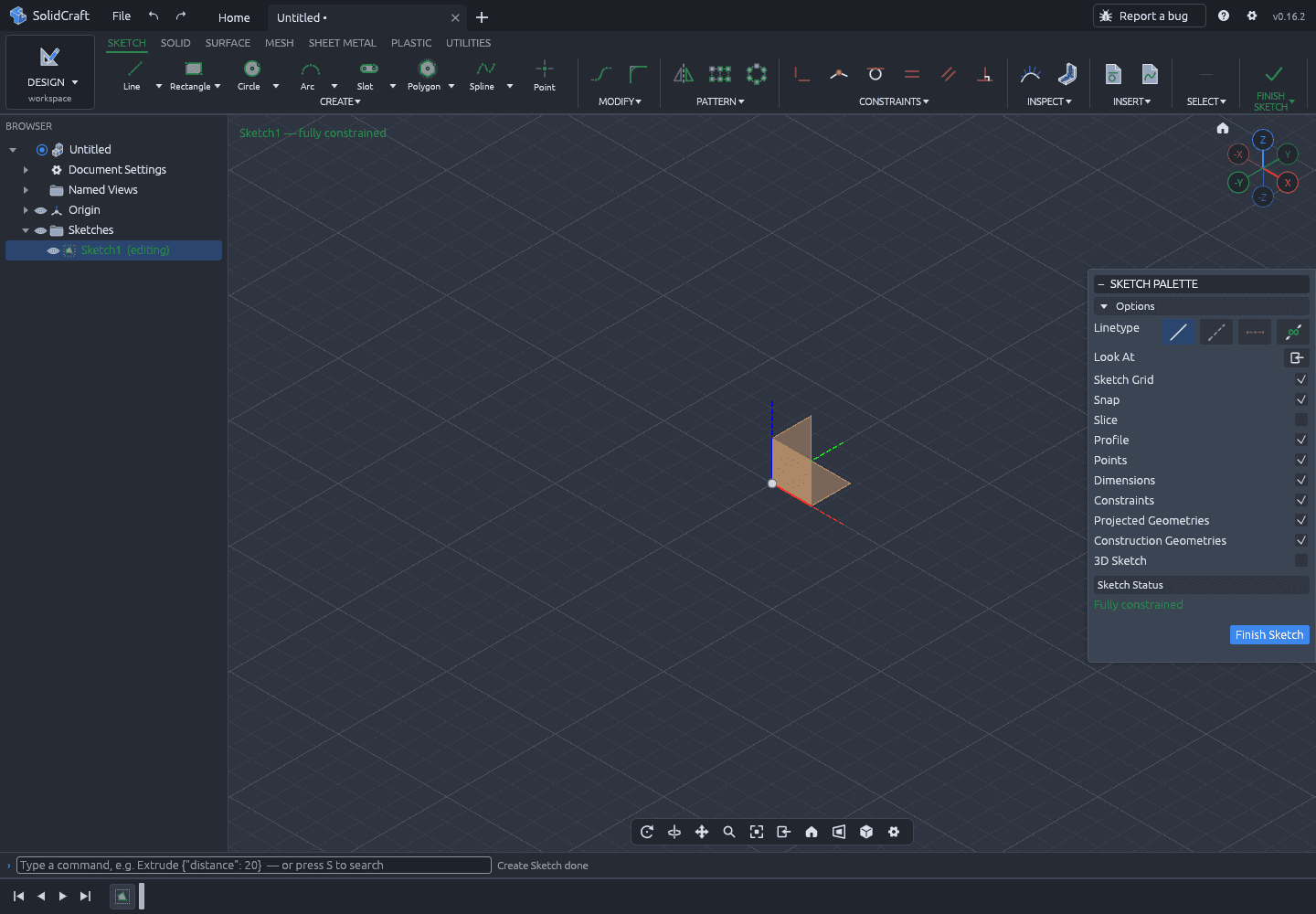
Task: Toggle the Profile checkbox
Action: point(1301,440)
